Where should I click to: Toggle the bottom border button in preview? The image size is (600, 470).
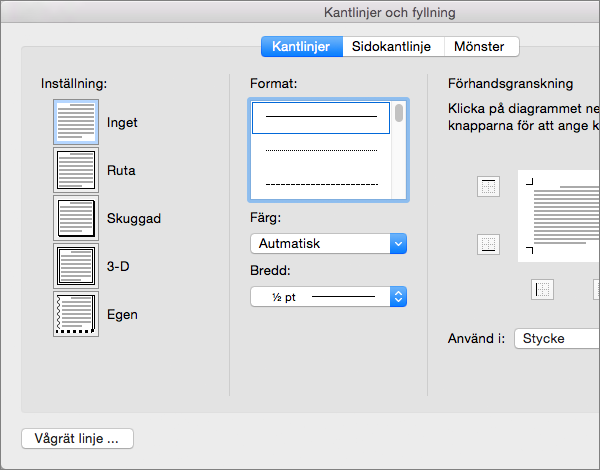point(488,244)
